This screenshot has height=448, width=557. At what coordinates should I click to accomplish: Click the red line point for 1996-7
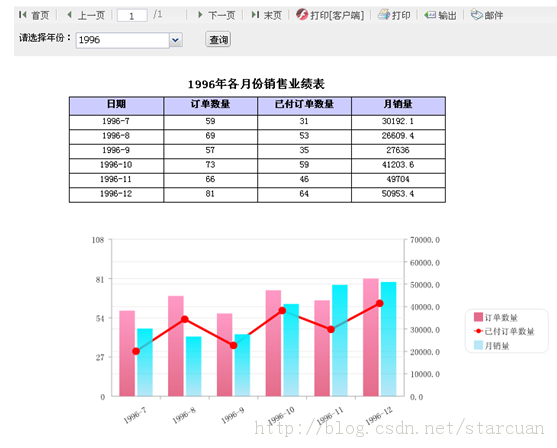(x=136, y=351)
